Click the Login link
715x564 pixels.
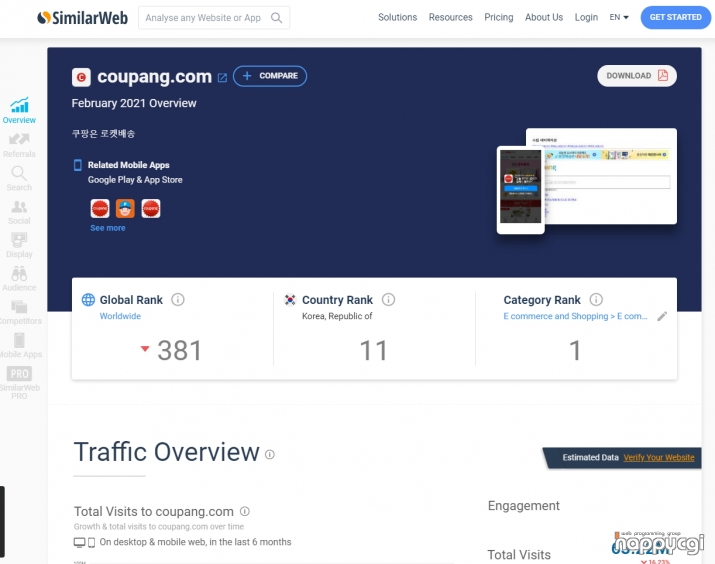click(x=586, y=17)
